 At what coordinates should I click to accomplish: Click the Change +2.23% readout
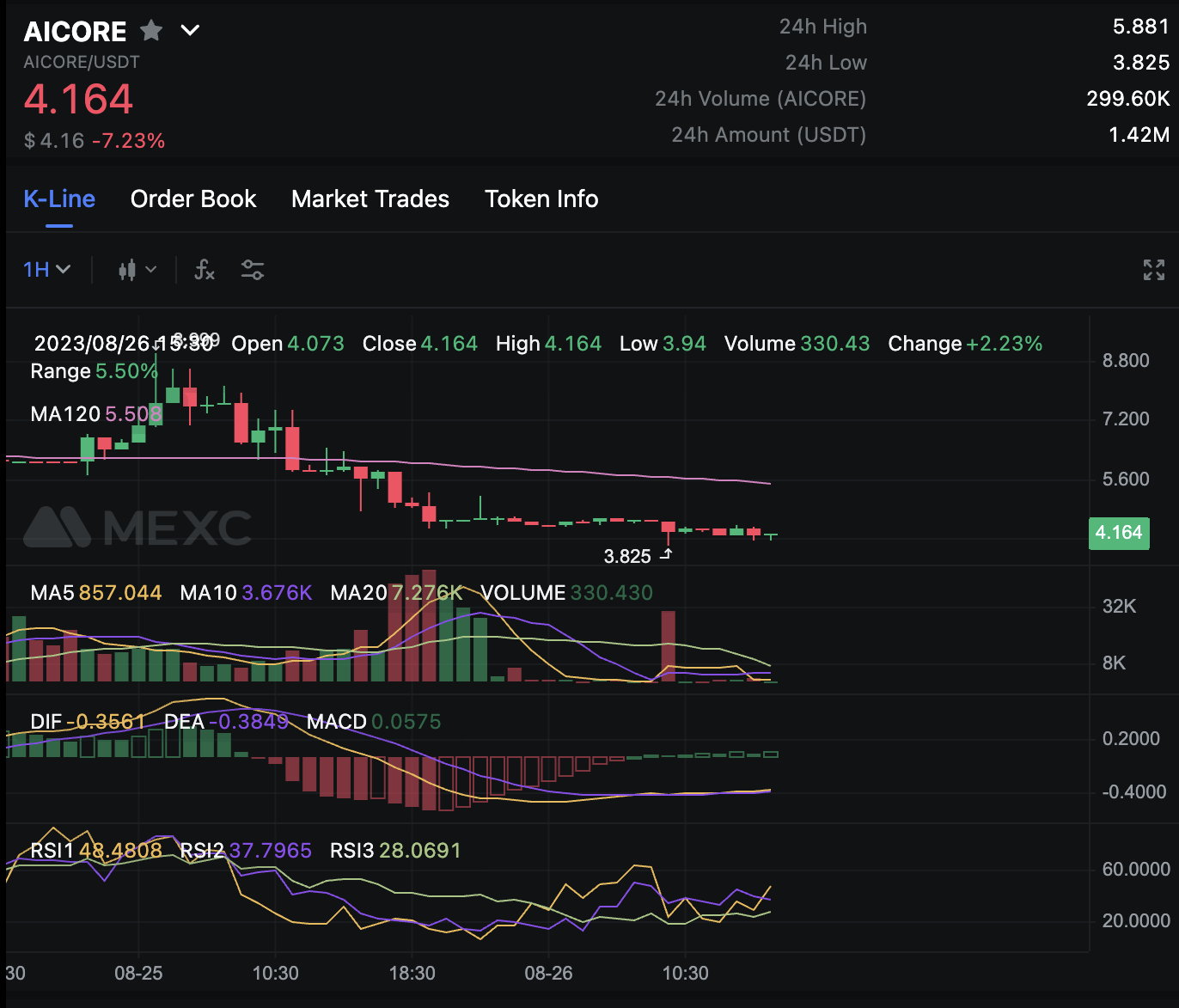pyautogui.click(x=965, y=344)
